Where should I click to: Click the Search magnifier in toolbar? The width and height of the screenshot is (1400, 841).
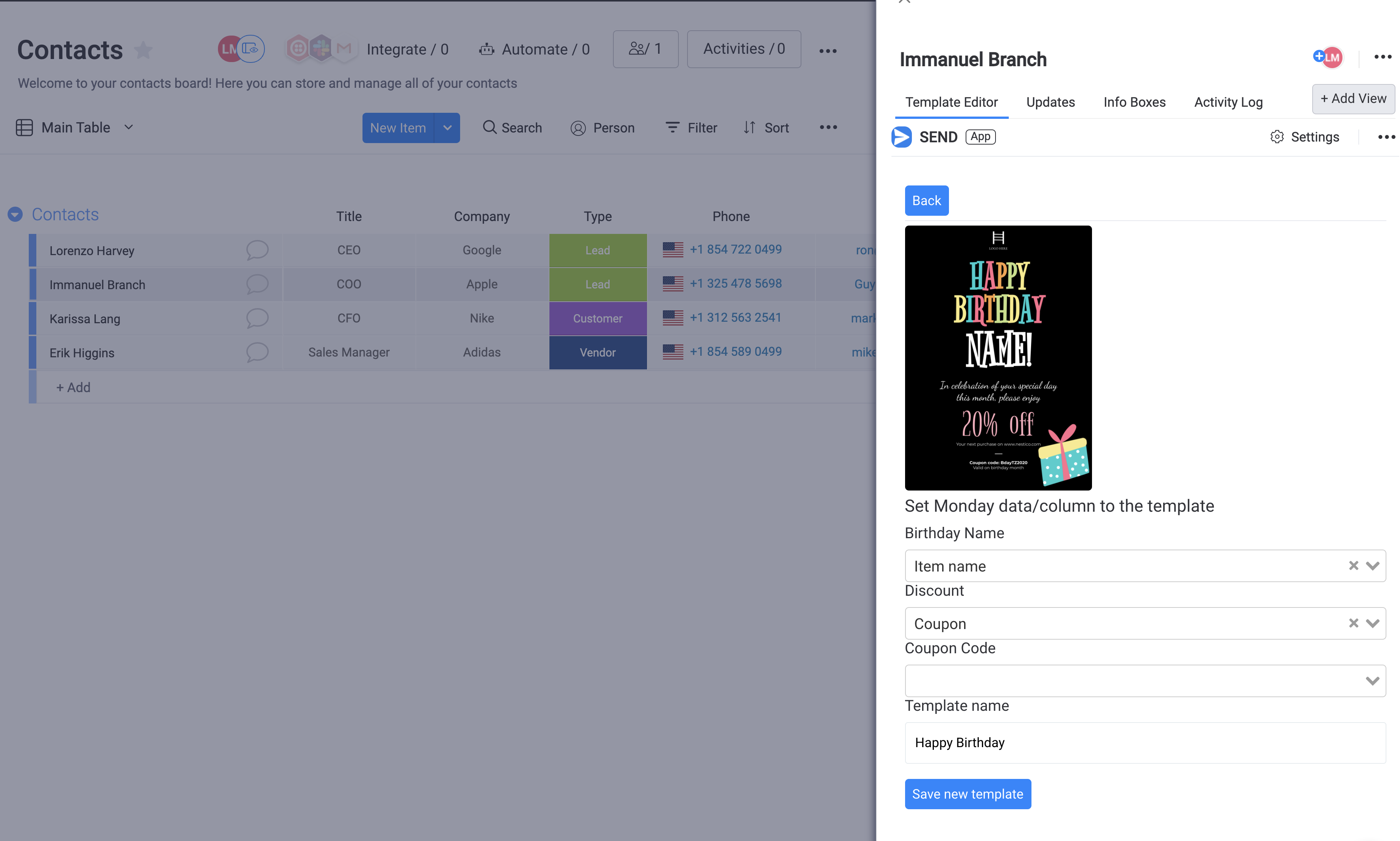click(x=489, y=128)
